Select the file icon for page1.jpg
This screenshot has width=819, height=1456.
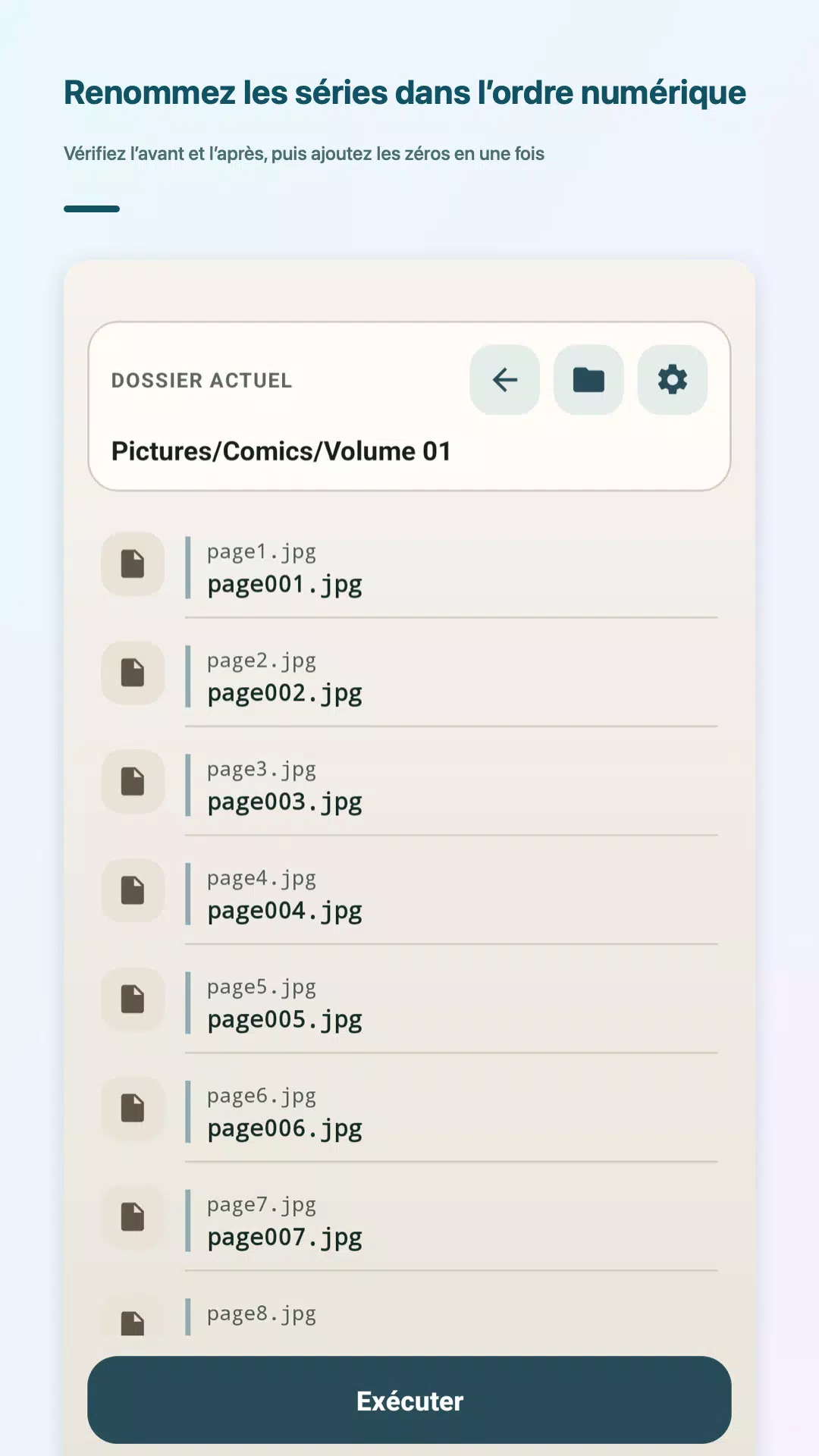click(133, 564)
